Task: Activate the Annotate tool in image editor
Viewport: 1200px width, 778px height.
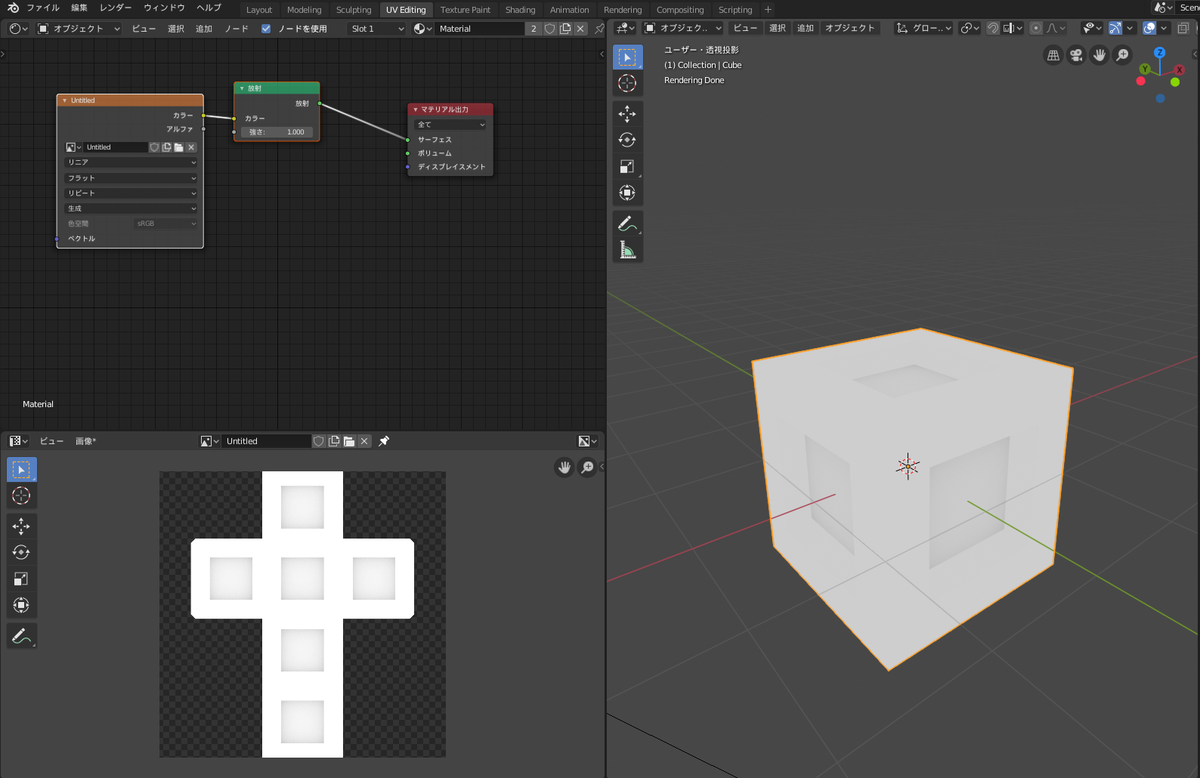Action: (x=21, y=635)
